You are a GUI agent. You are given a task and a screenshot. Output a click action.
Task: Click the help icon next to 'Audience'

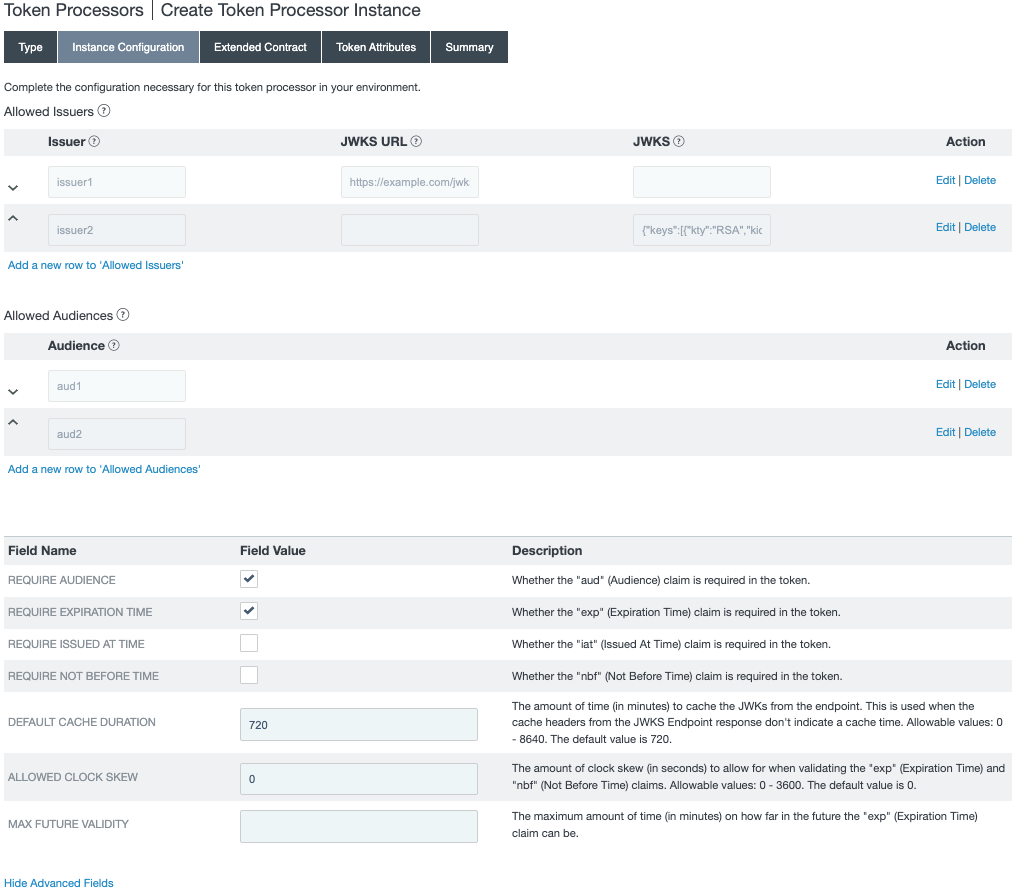(x=112, y=345)
